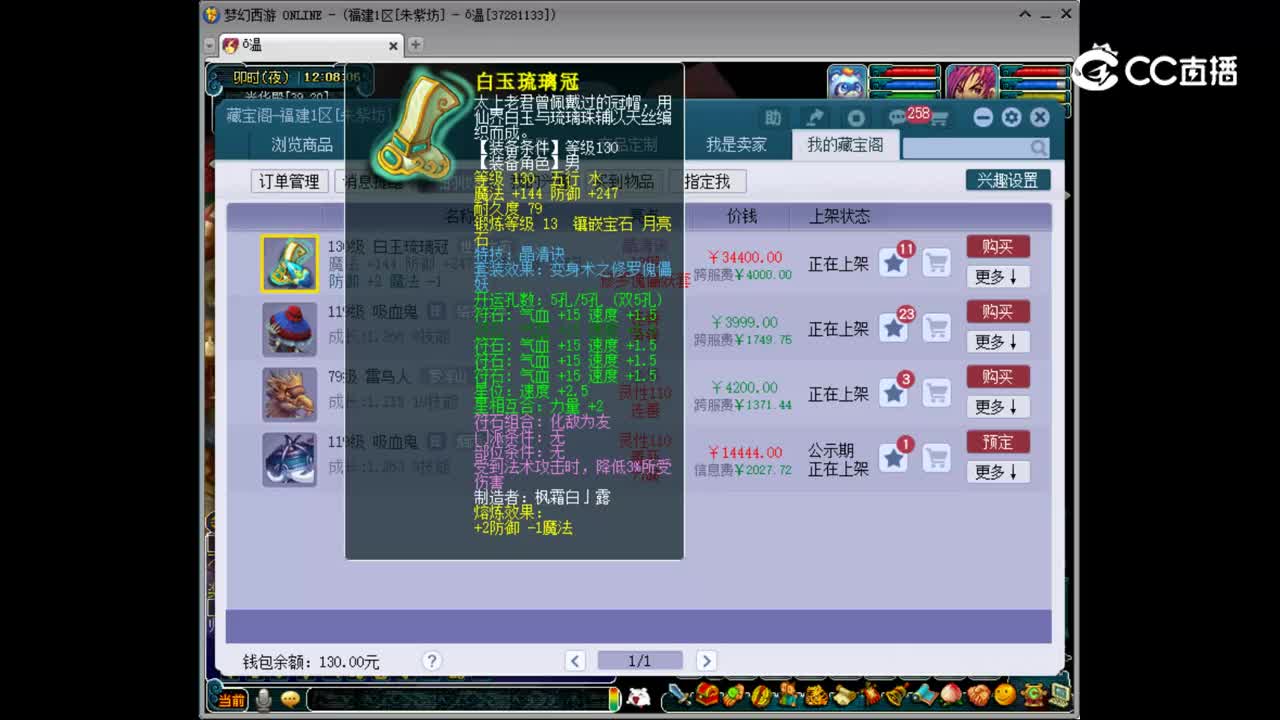
Task: Click the scroll icon in game toolbar
Action: click(x=843, y=694)
